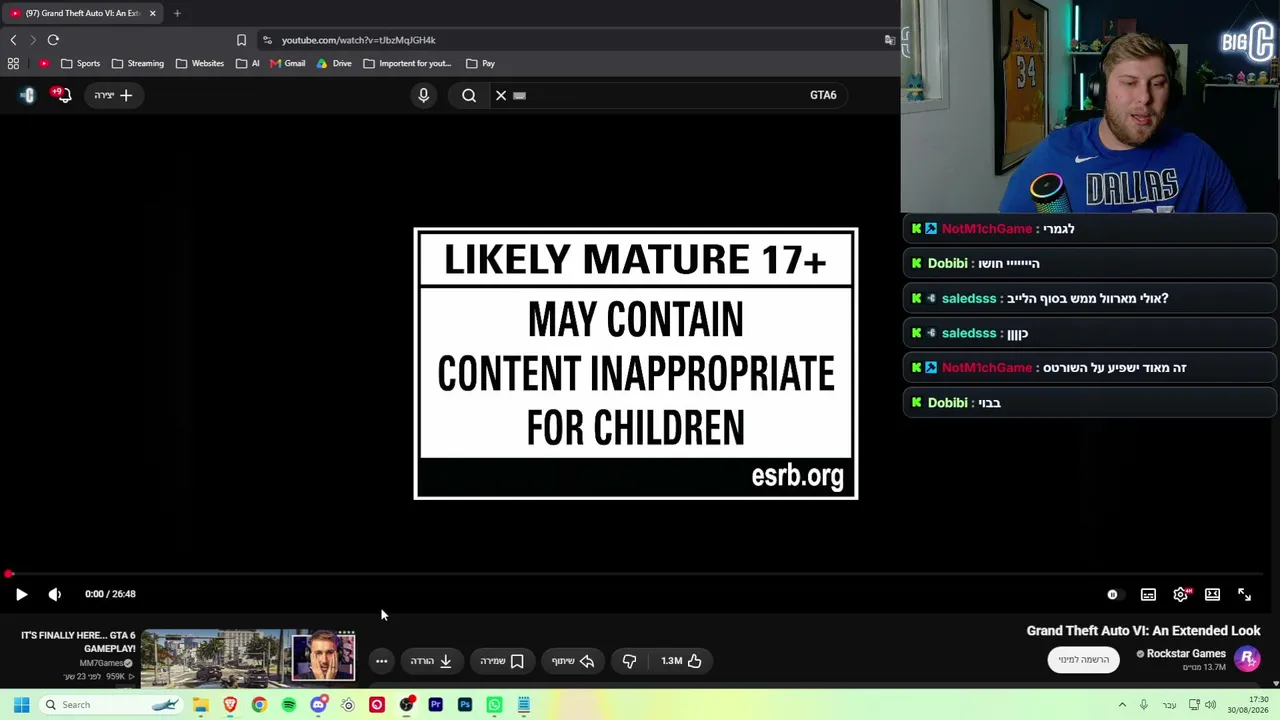This screenshot has width=1280, height=720.
Task: Open the Drive bookmark
Action: (x=334, y=63)
